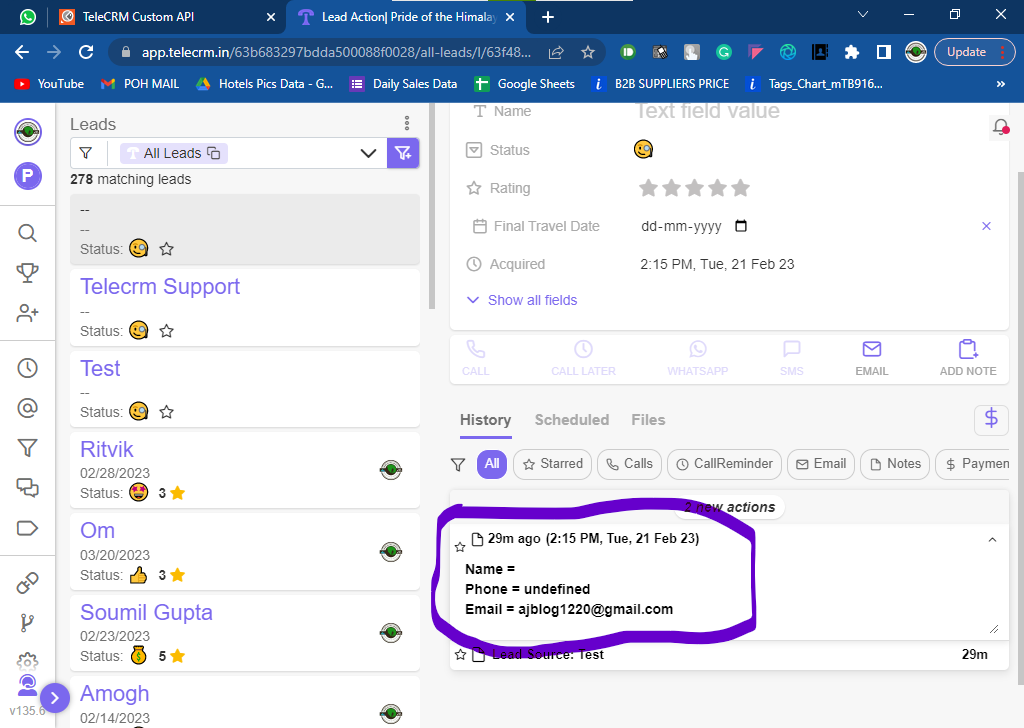This screenshot has width=1024, height=728.
Task: Clear Final Travel Date with the X
Action: coord(986,226)
